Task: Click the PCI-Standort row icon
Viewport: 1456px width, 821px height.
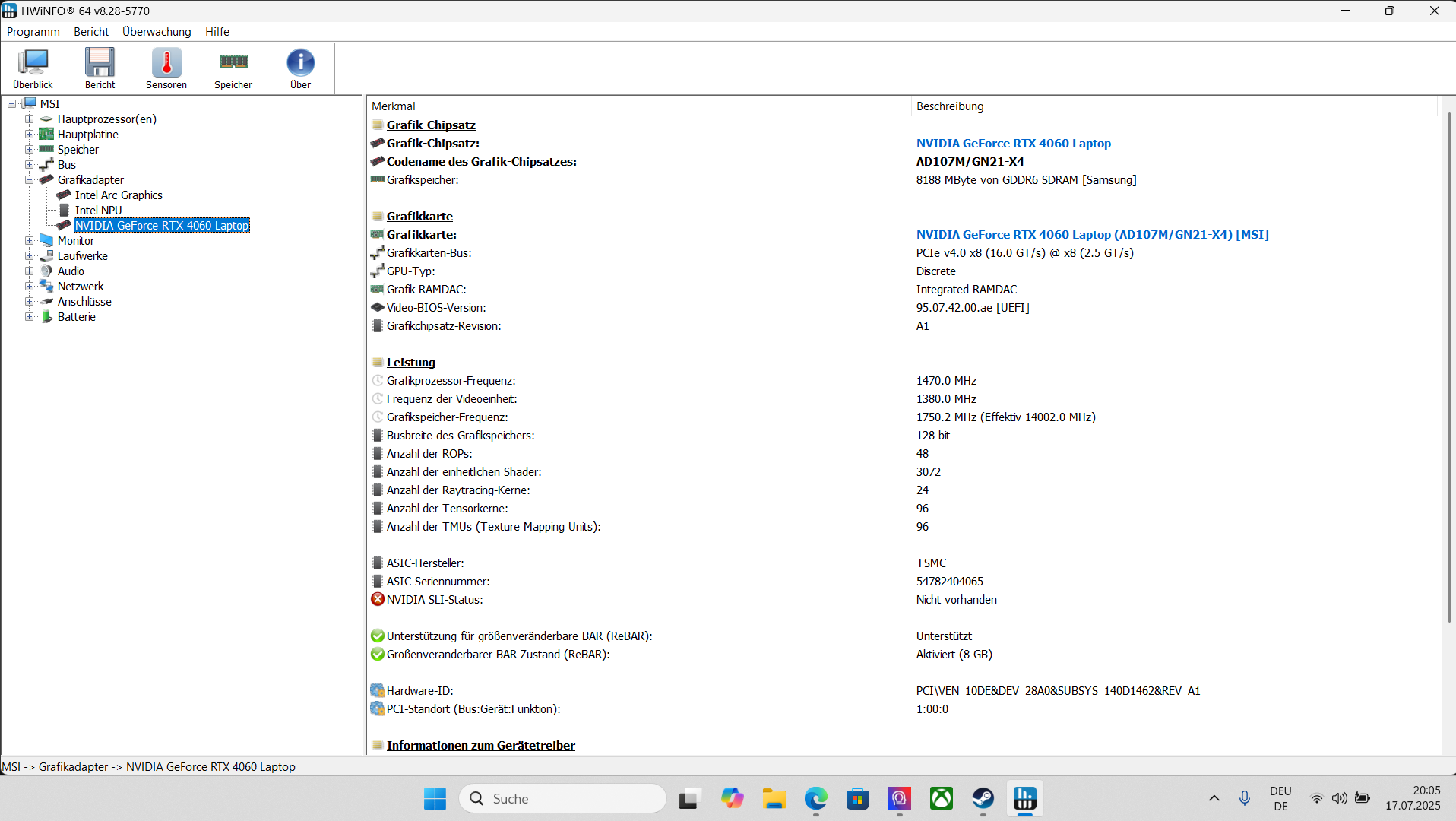Action: tap(378, 708)
